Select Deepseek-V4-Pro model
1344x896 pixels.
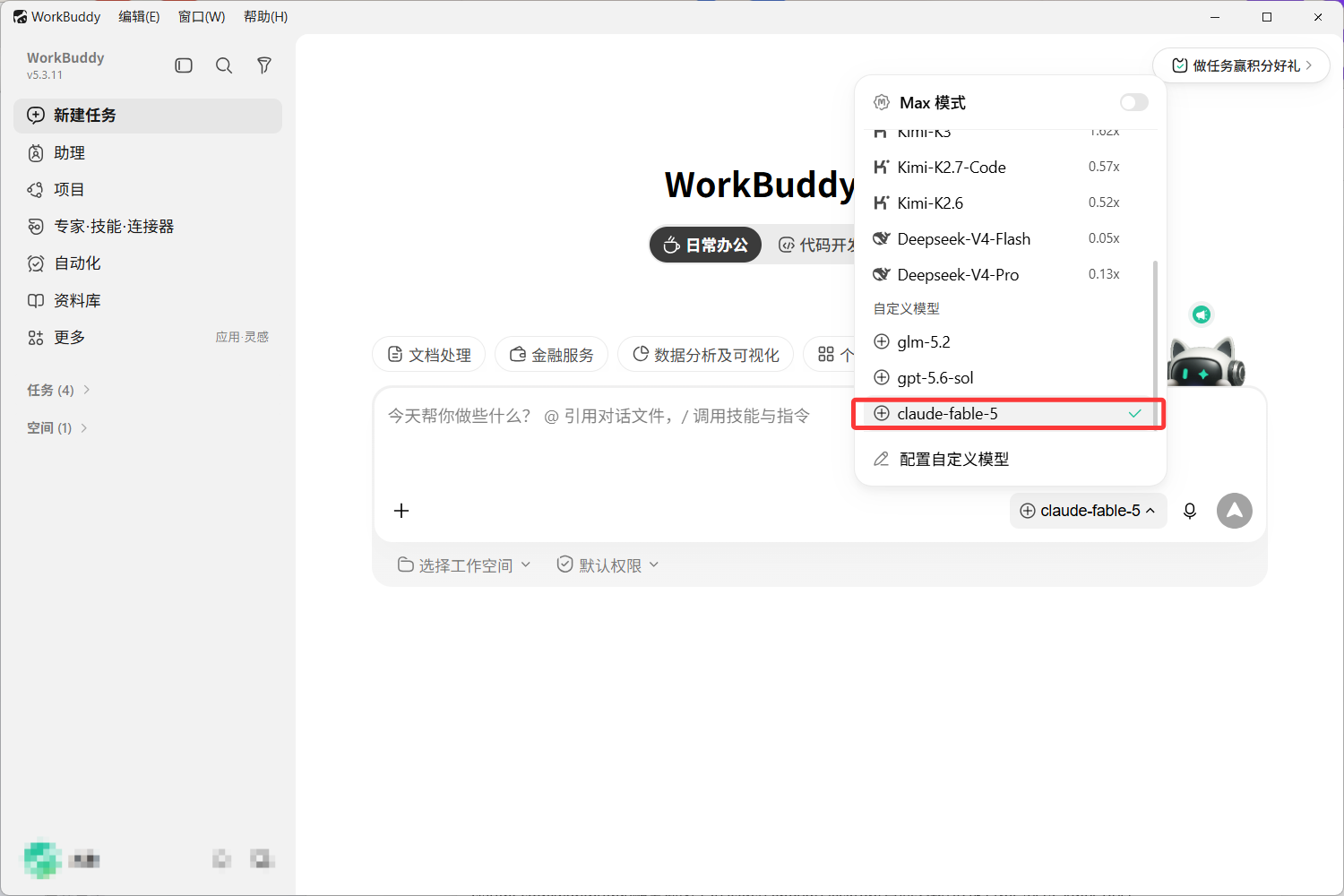[1008, 275]
